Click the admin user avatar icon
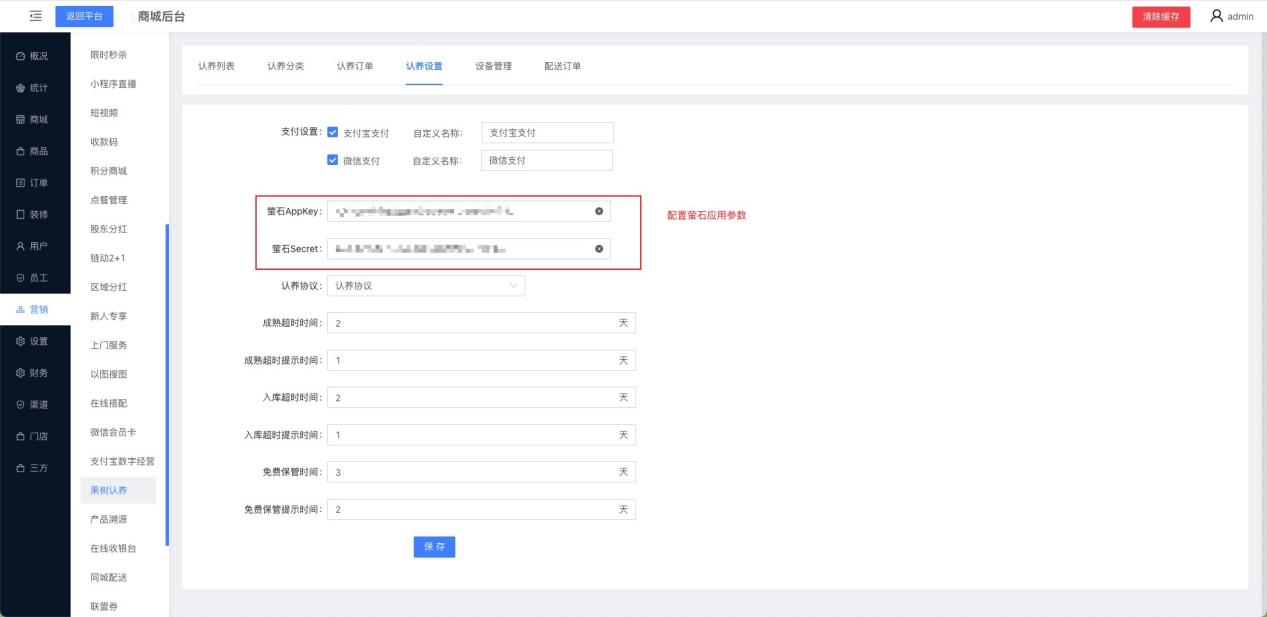This screenshot has height=617, width=1267. [x=1216, y=16]
